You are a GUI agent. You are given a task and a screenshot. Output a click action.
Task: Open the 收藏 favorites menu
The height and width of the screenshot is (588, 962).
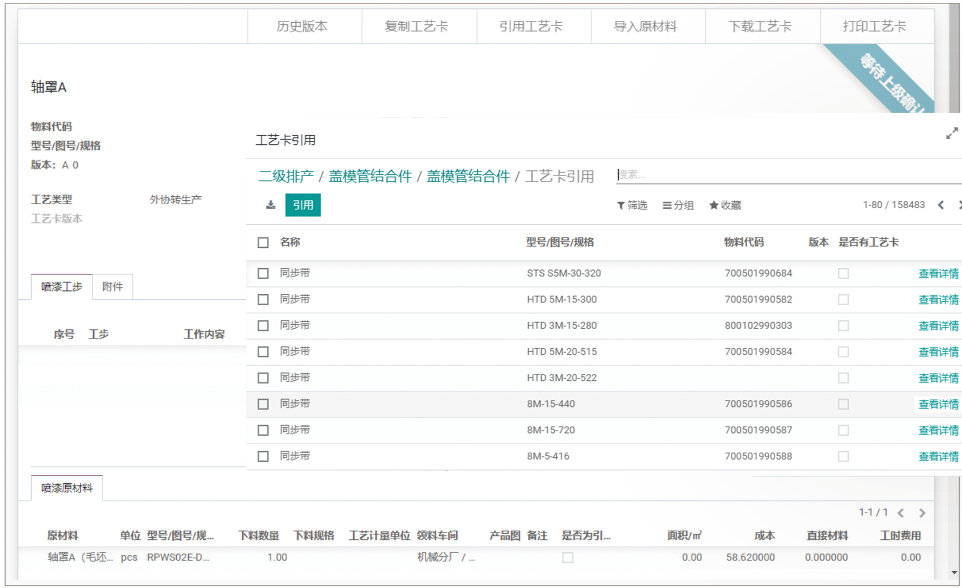pyautogui.click(x=725, y=205)
